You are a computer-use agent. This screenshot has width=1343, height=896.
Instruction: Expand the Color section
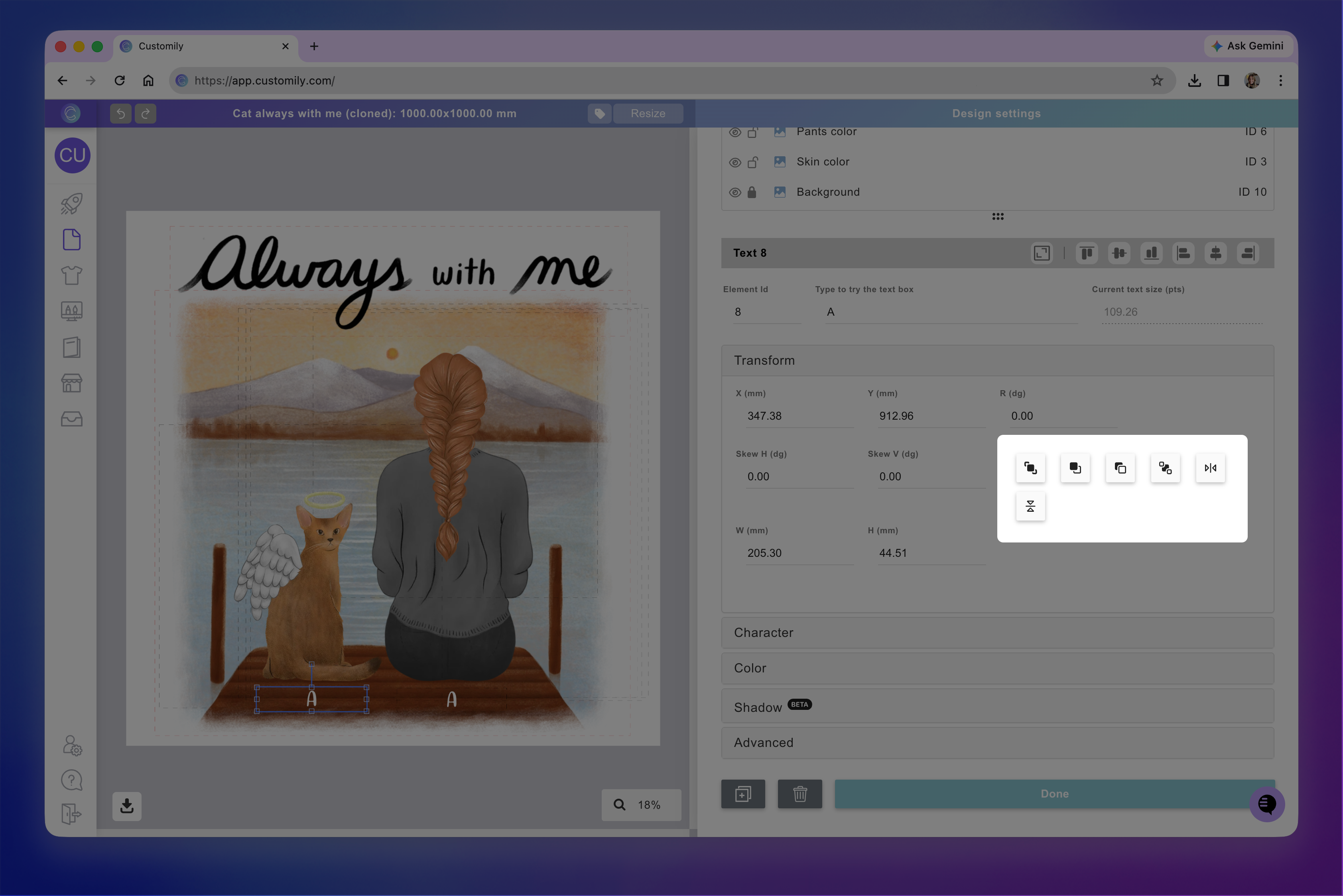[x=998, y=668]
